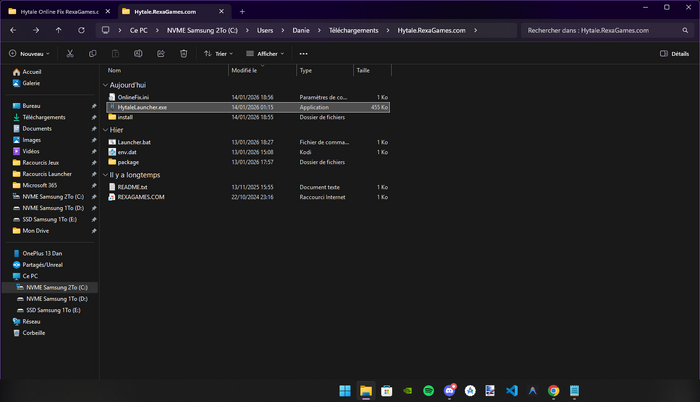Screen dimensions: 700x402
Task: Close the Hytale Online Fix tab
Action: point(108,12)
